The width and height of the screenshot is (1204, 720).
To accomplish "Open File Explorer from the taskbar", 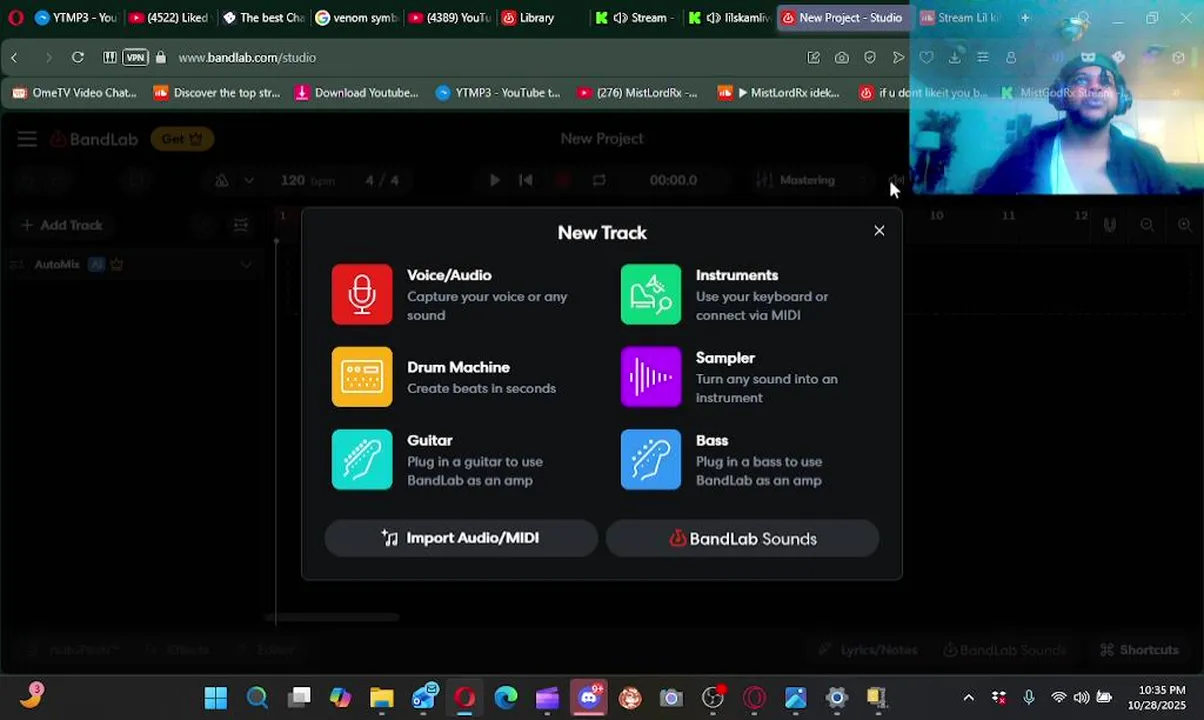I will (x=382, y=698).
